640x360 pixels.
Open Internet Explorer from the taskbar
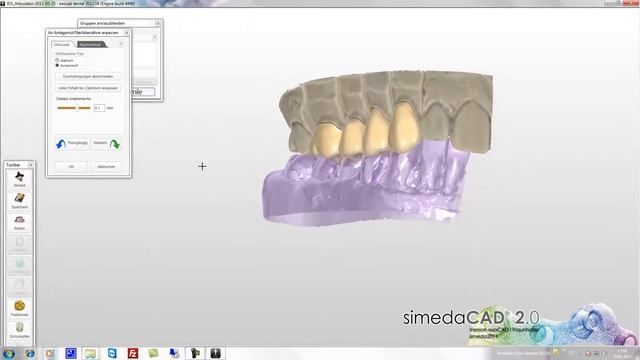coord(30,353)
